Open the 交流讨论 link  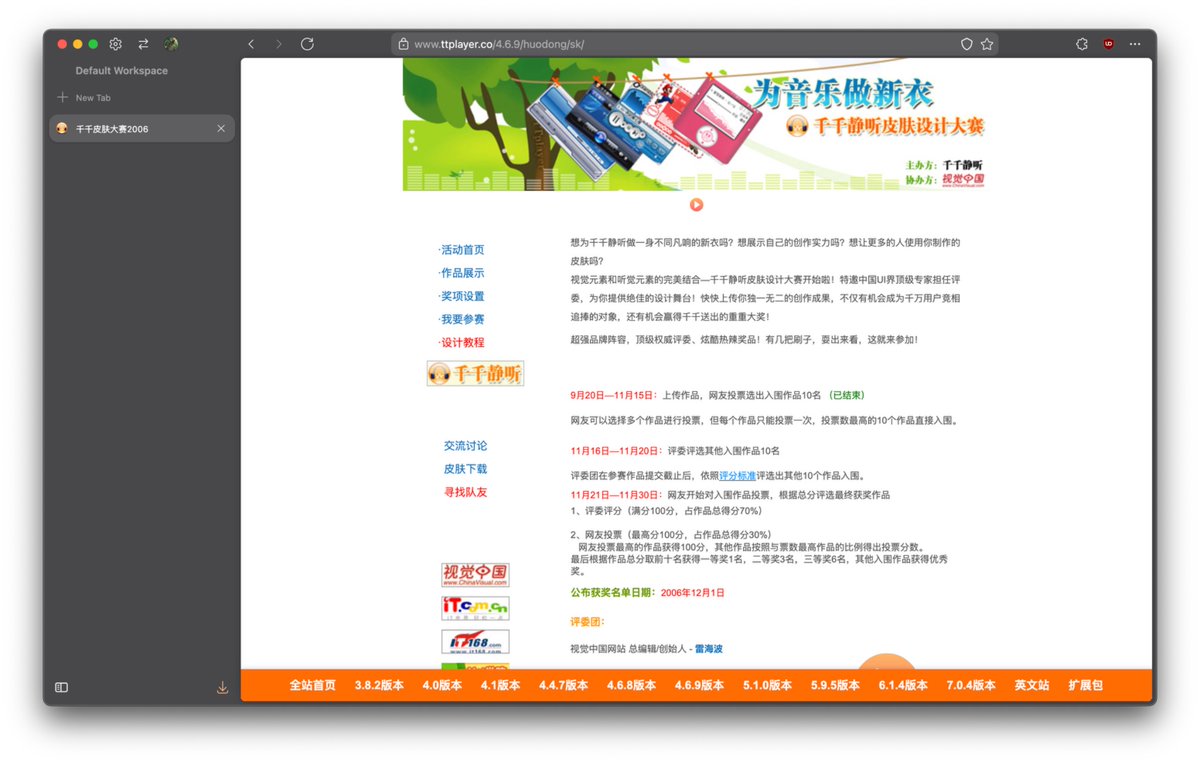466,446
